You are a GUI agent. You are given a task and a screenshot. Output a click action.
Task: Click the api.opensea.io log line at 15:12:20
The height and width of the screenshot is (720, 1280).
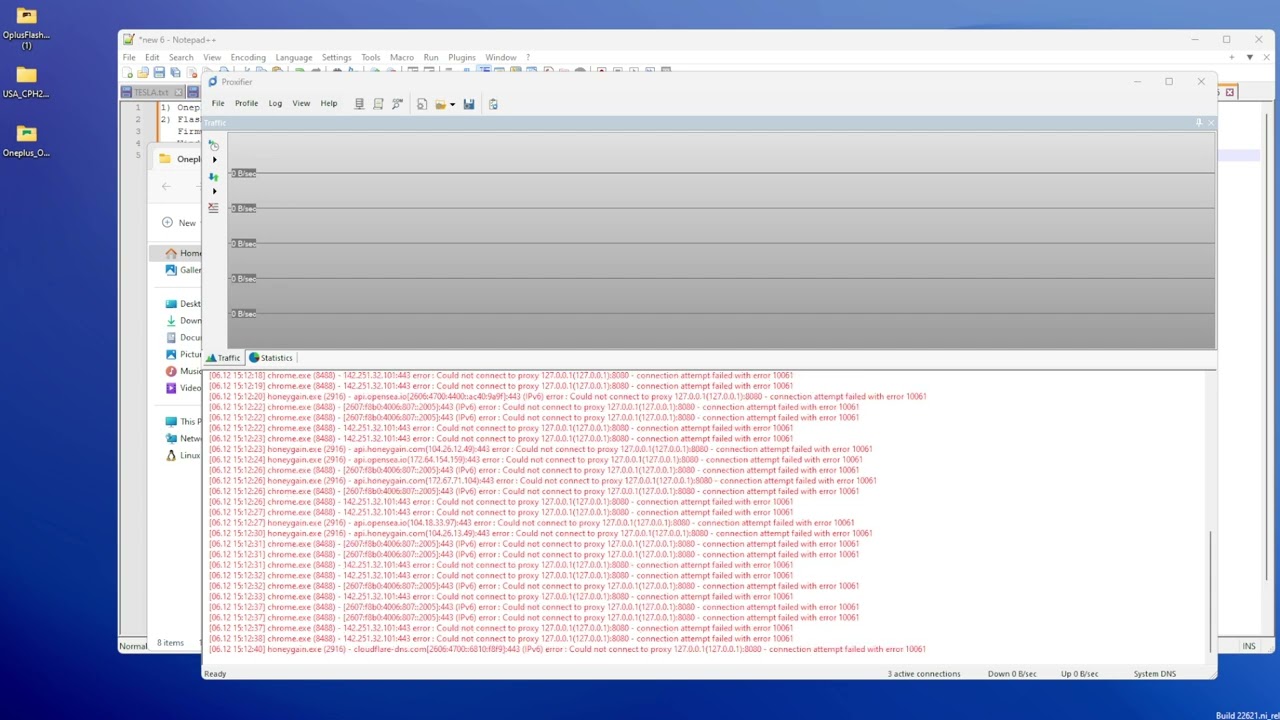point(567,396)
